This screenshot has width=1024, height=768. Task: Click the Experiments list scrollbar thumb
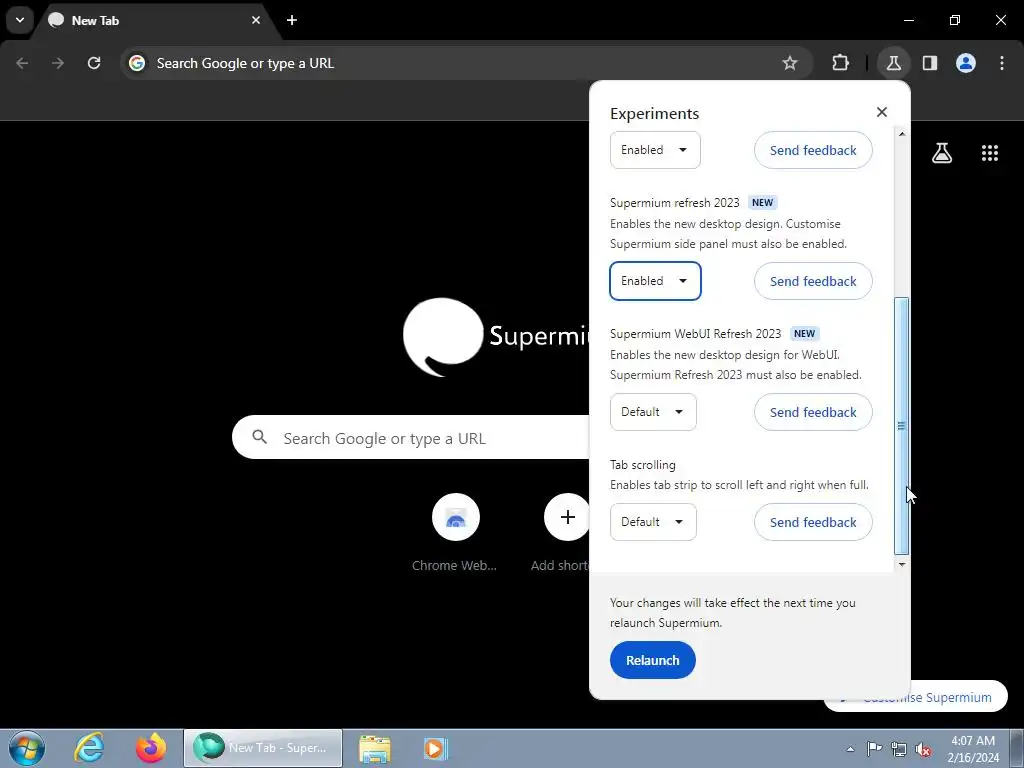click(901, 426)
